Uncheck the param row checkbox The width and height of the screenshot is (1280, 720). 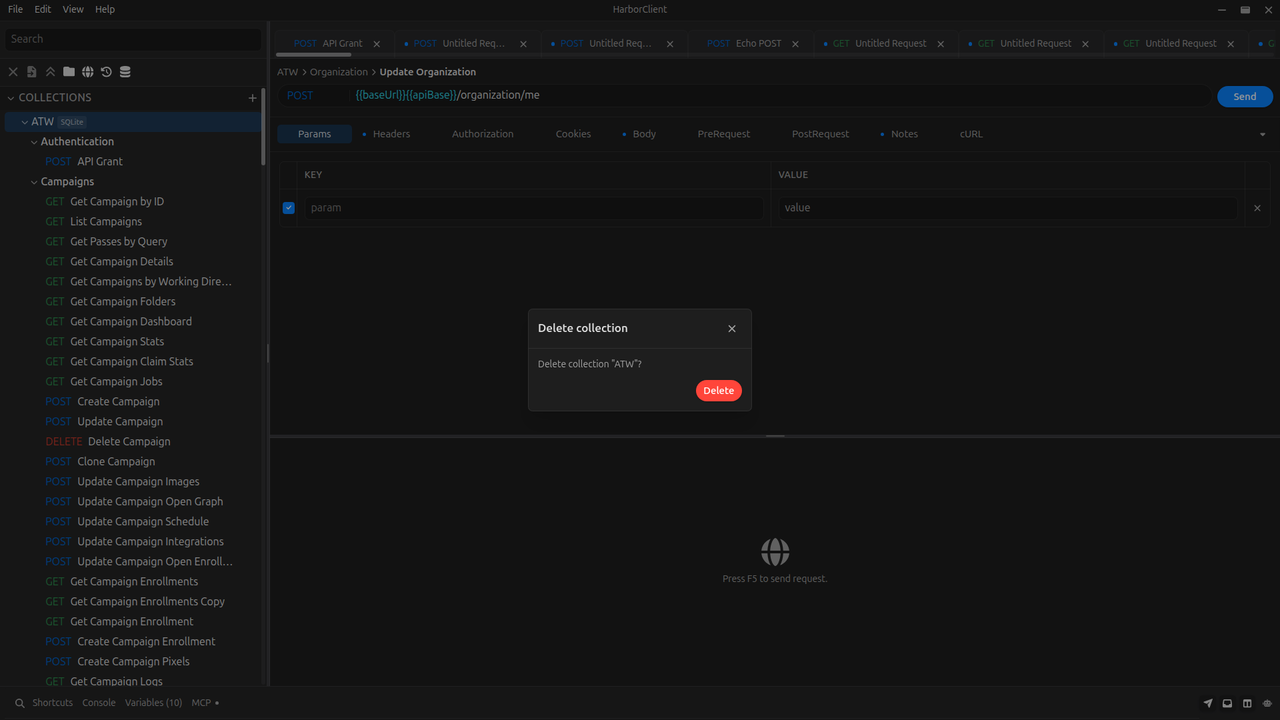point(289,208)
